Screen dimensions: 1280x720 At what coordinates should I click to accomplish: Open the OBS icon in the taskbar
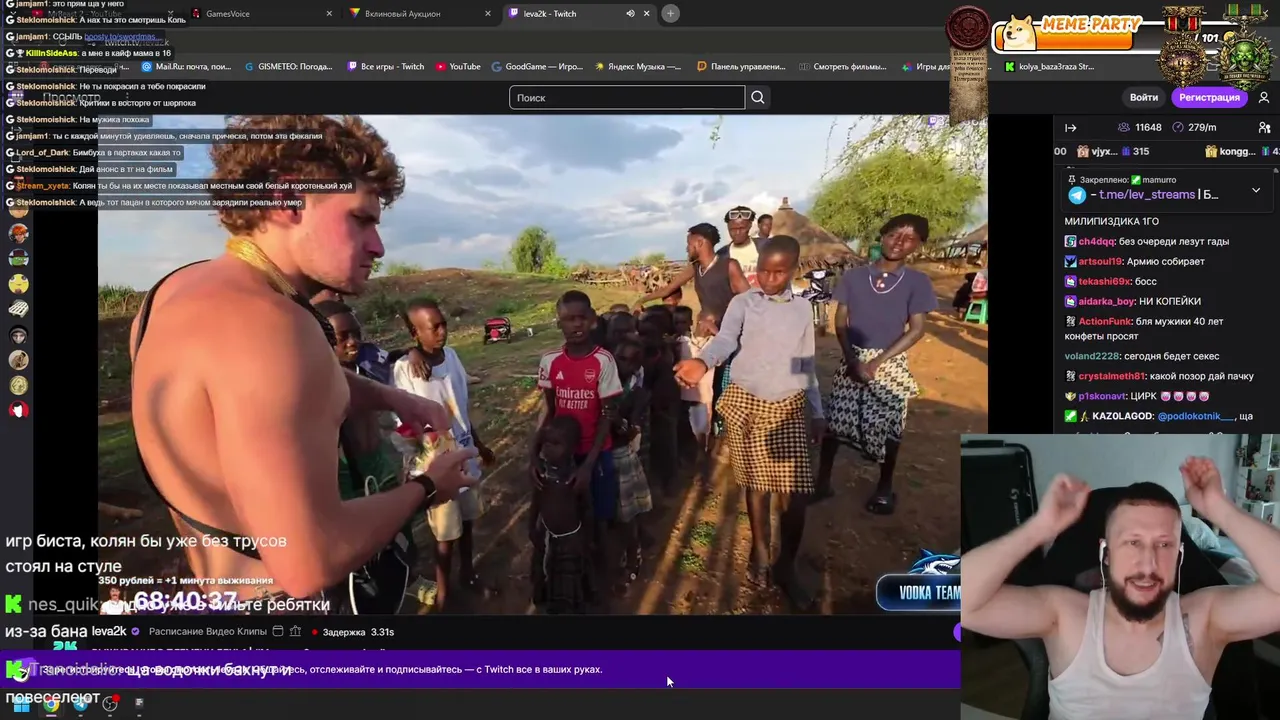click(110, 704)
